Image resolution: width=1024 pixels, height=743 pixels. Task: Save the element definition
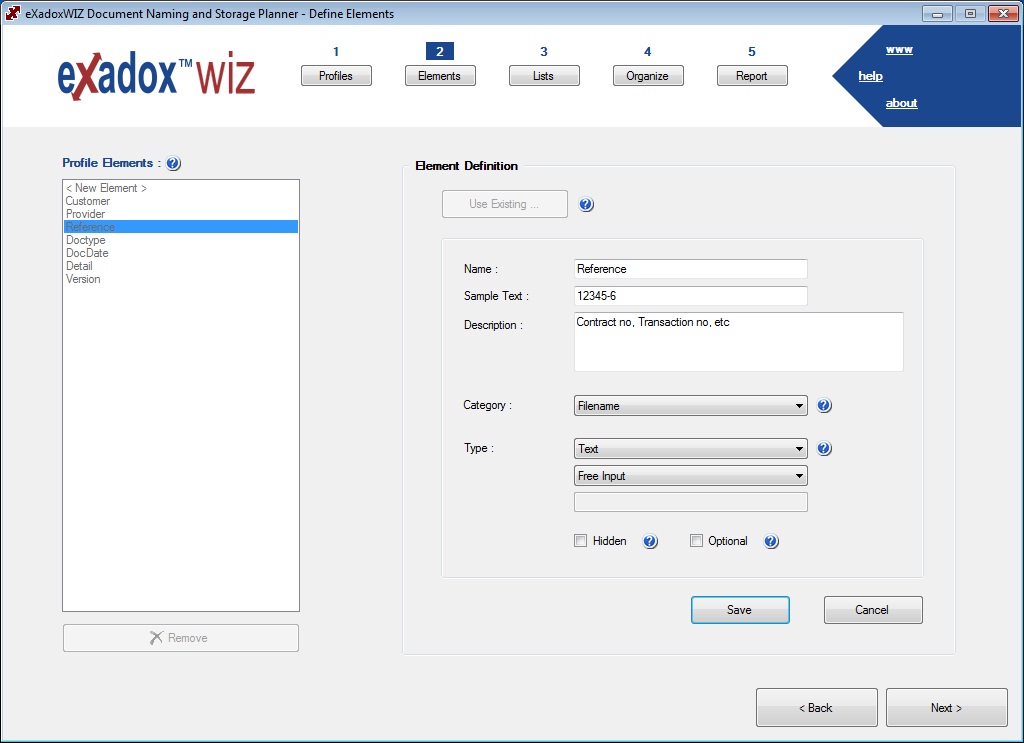[x=740, y=610]
